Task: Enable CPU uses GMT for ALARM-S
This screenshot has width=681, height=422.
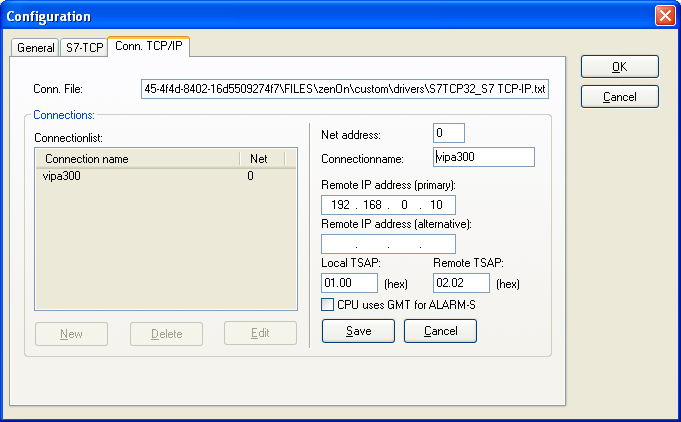Action: 328,304
